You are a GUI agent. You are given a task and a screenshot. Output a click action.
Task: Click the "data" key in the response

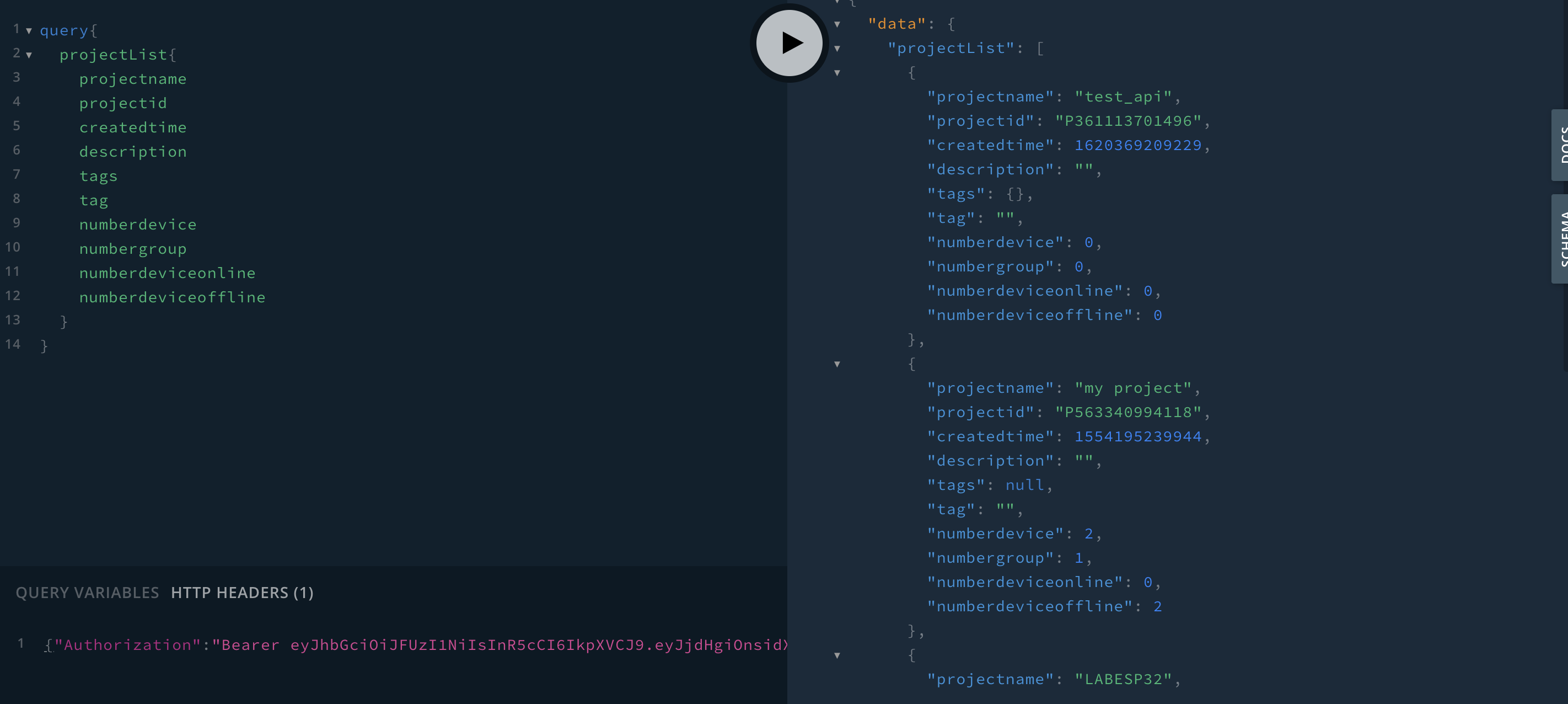tap(896, 24)
